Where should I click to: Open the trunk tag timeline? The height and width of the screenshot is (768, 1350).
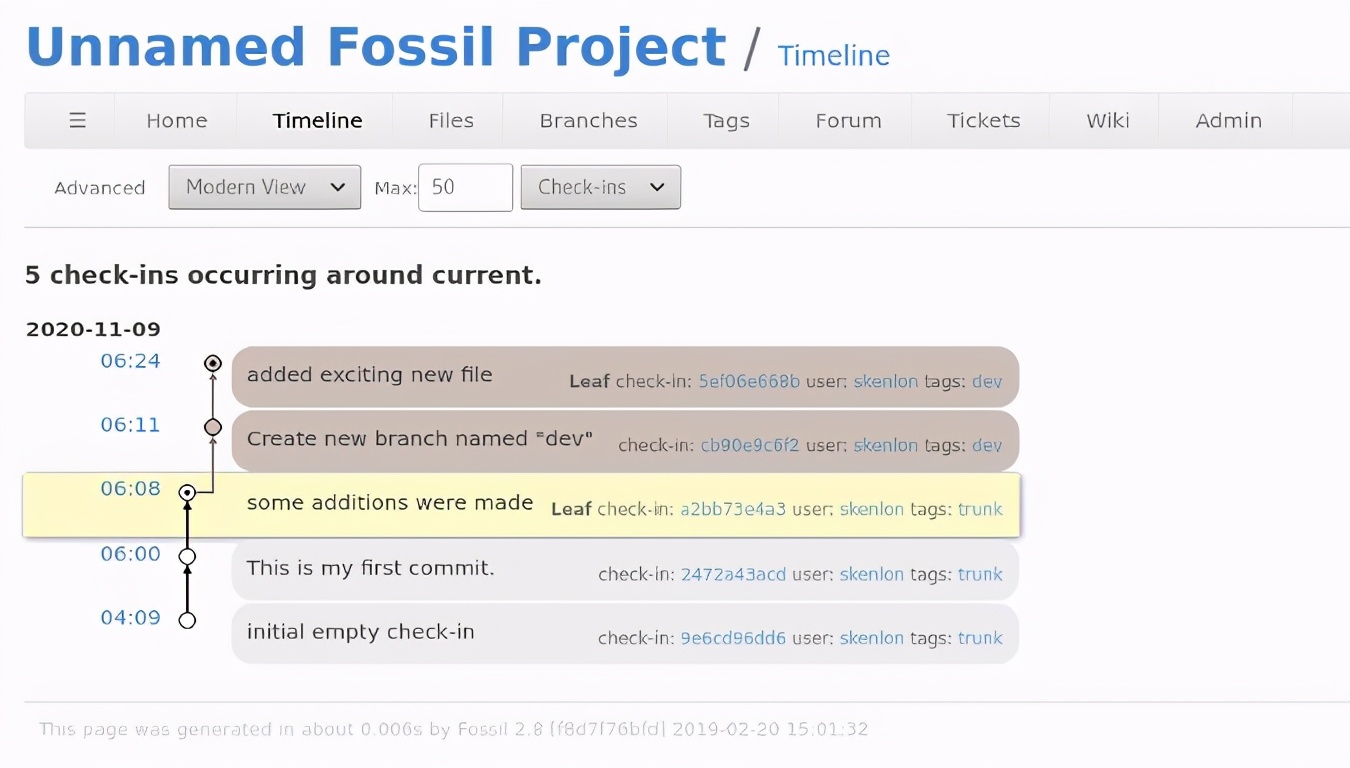tap(980, 509)
